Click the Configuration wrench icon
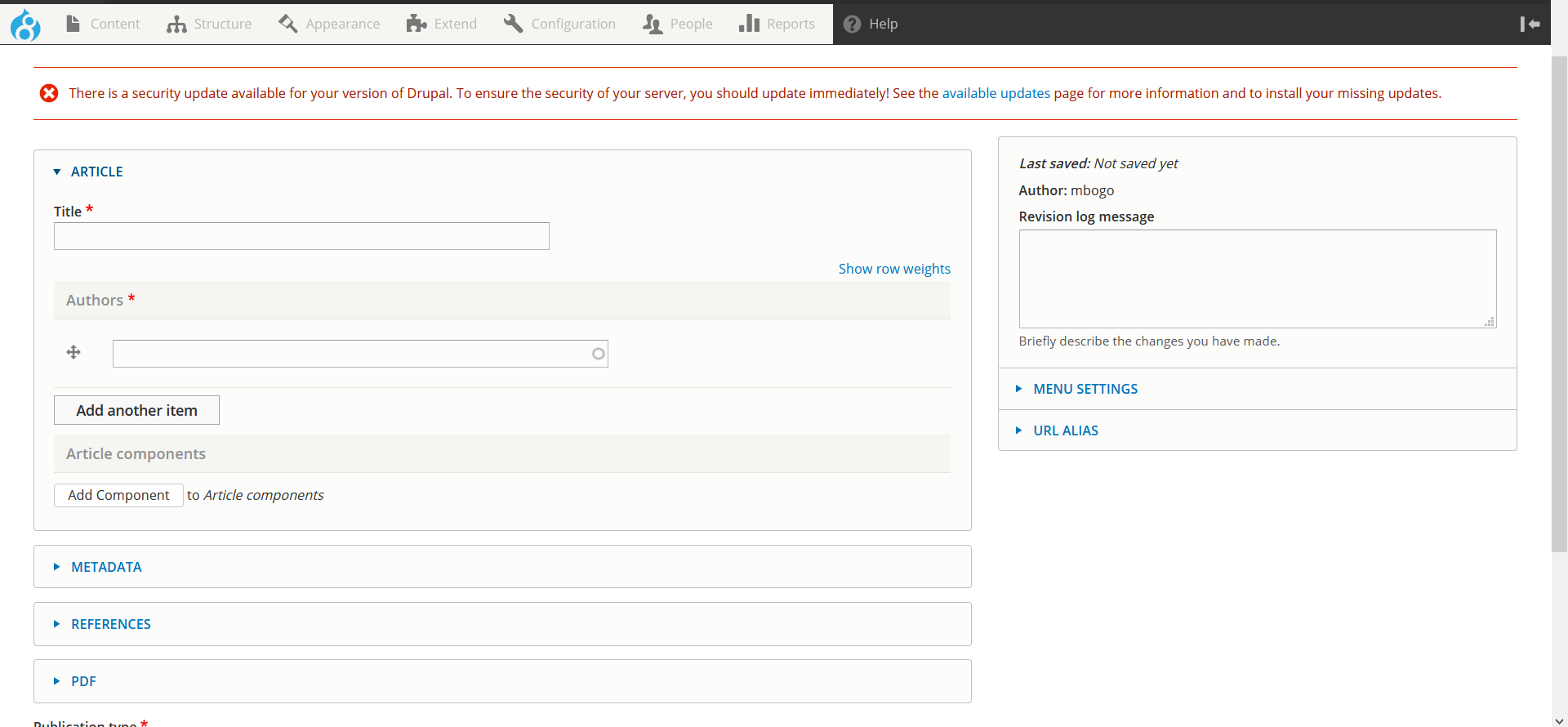1568x727 pixels. (513, 24)
